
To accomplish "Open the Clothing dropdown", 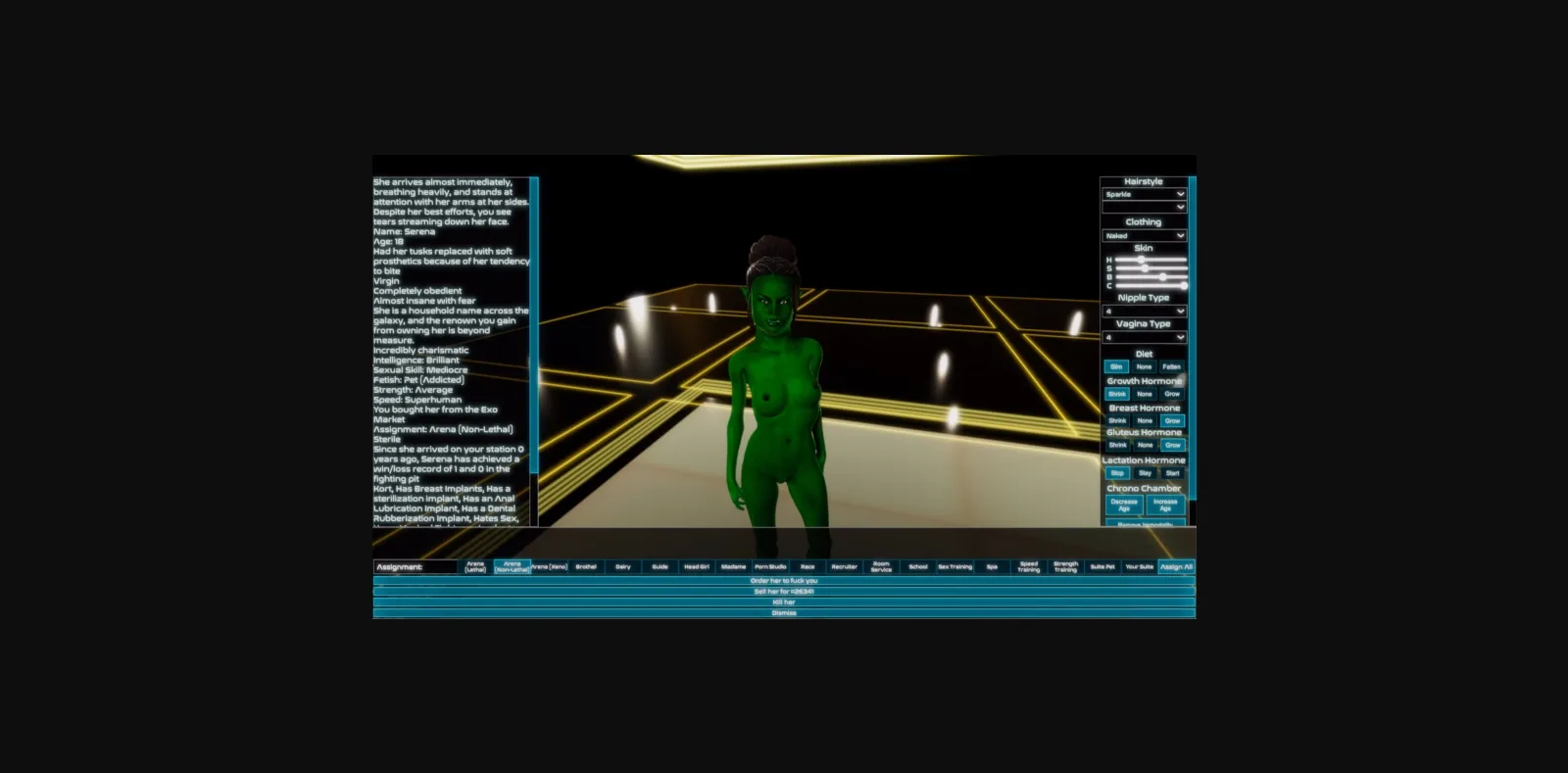I will coord(1144,236).
